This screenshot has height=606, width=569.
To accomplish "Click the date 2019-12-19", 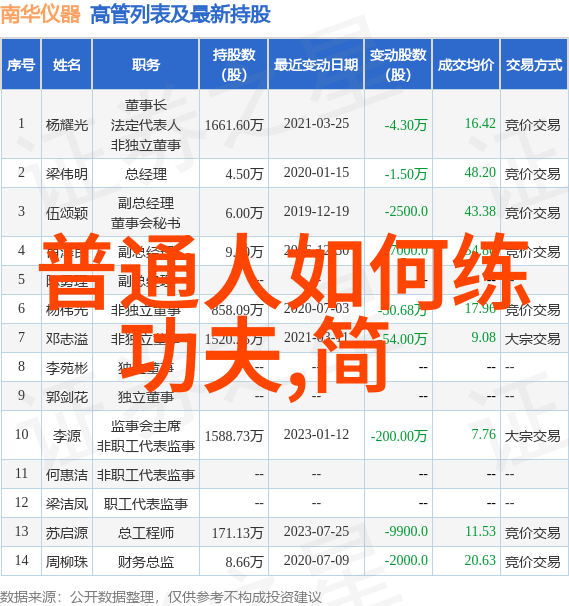I will coord(316,211).
